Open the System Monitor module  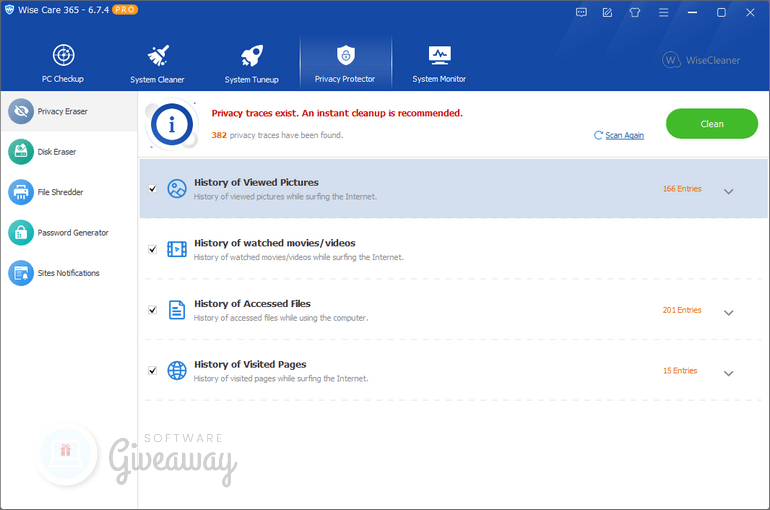click(x=439, y=62)
